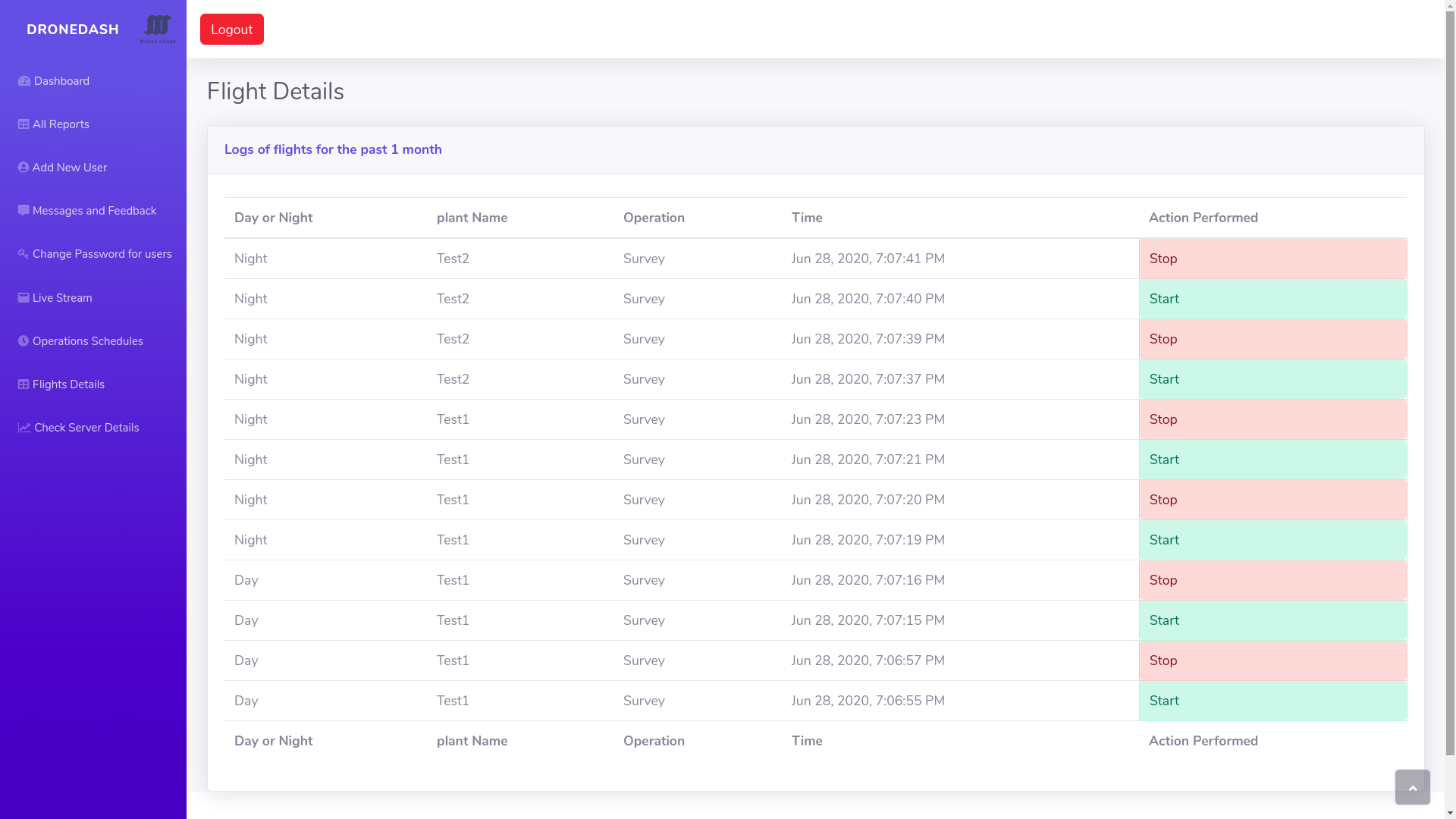Click the Flights Details table icon

[x=24, y=384]
